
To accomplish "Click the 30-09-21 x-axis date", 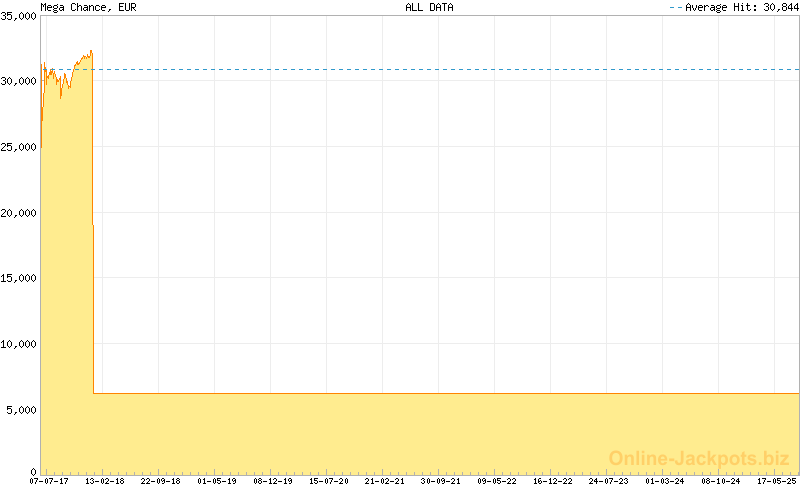I will click(441, 481).
